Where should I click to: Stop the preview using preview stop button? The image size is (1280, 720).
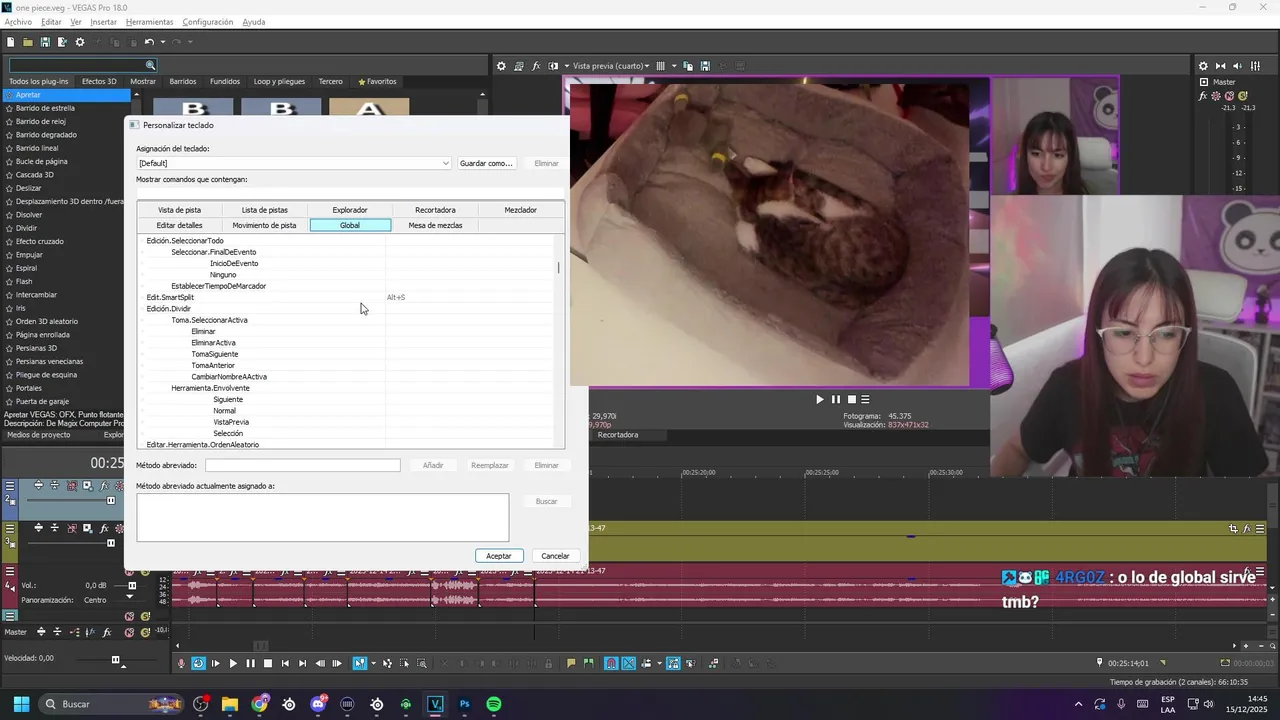[852, 399]
